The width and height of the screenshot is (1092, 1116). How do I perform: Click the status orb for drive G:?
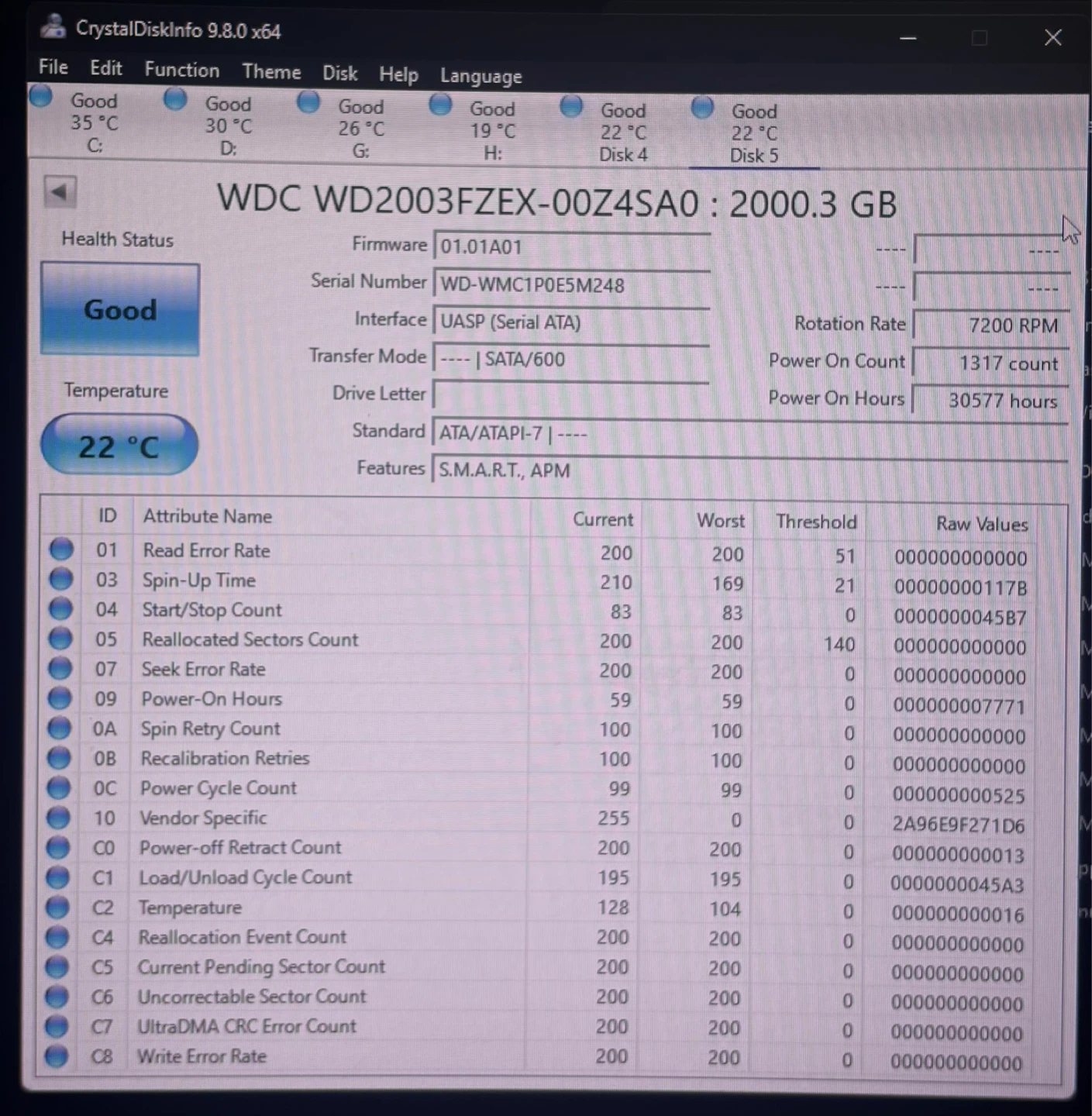pyautogui.click(x=308, y=102)
